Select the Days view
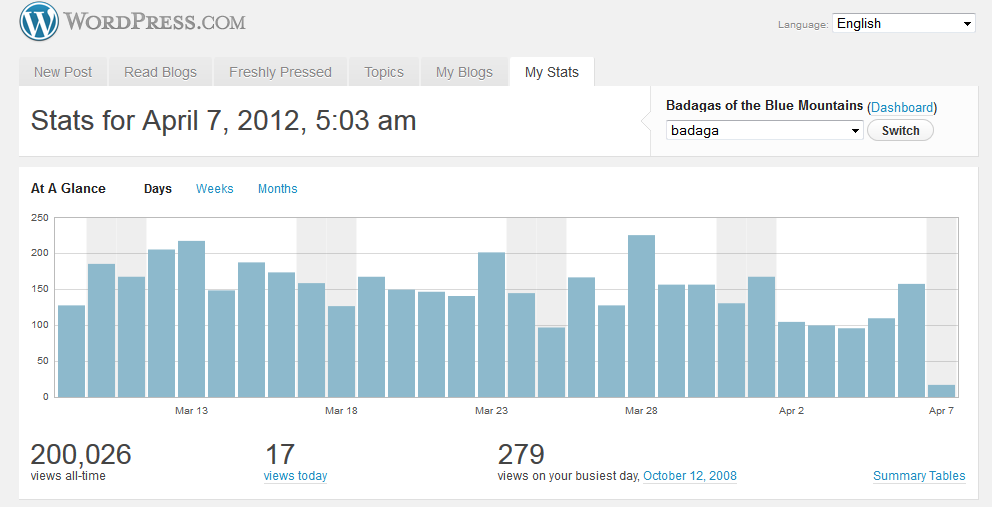Screen dimensions: 992x507 [x=158, y=189]
